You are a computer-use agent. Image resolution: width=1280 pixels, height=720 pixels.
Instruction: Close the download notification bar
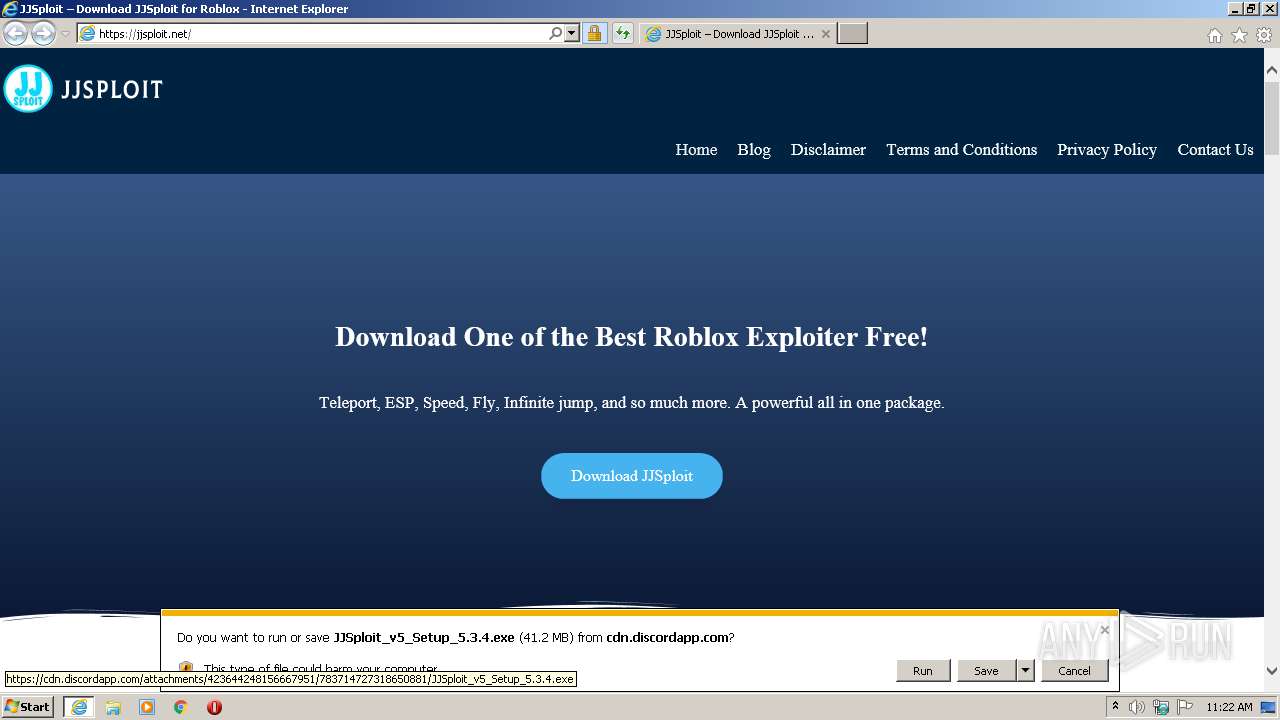(1104, 630)
